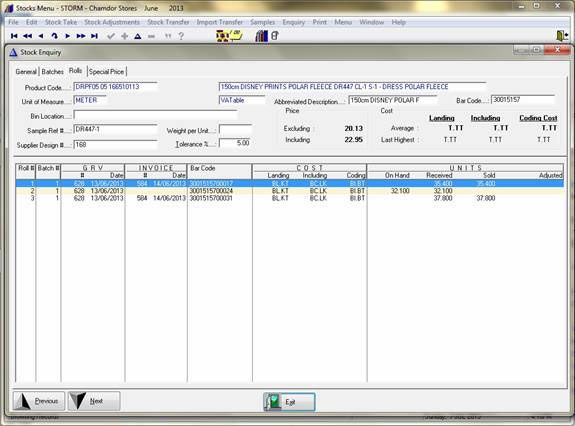Click the Adjusted column header

550,175
